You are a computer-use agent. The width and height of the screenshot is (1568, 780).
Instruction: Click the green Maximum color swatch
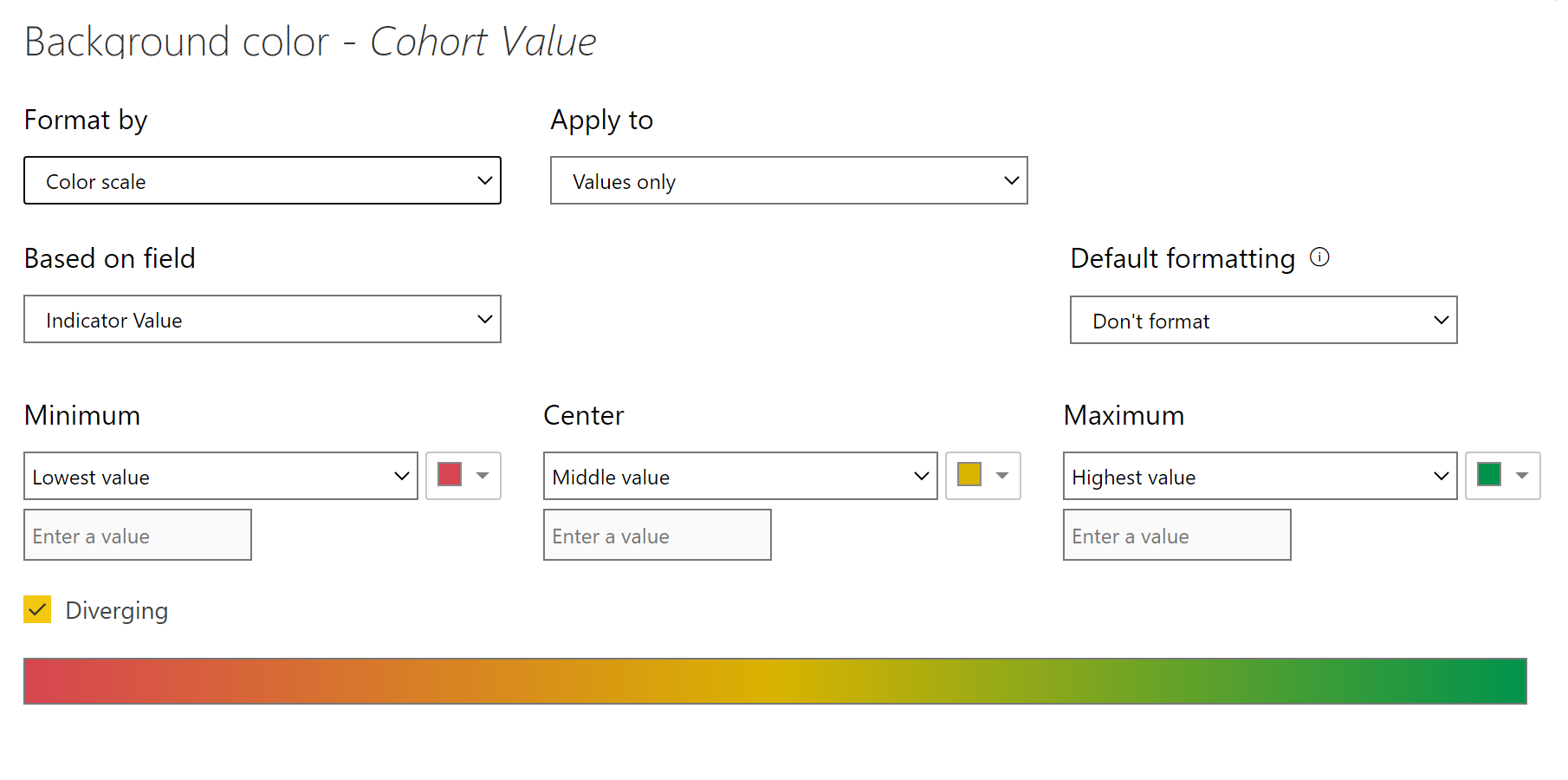tap(1489, 474)
